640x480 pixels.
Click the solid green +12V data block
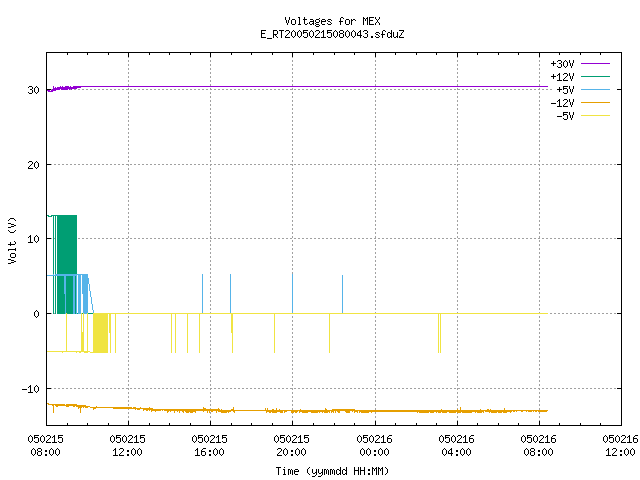pos(67,264)
